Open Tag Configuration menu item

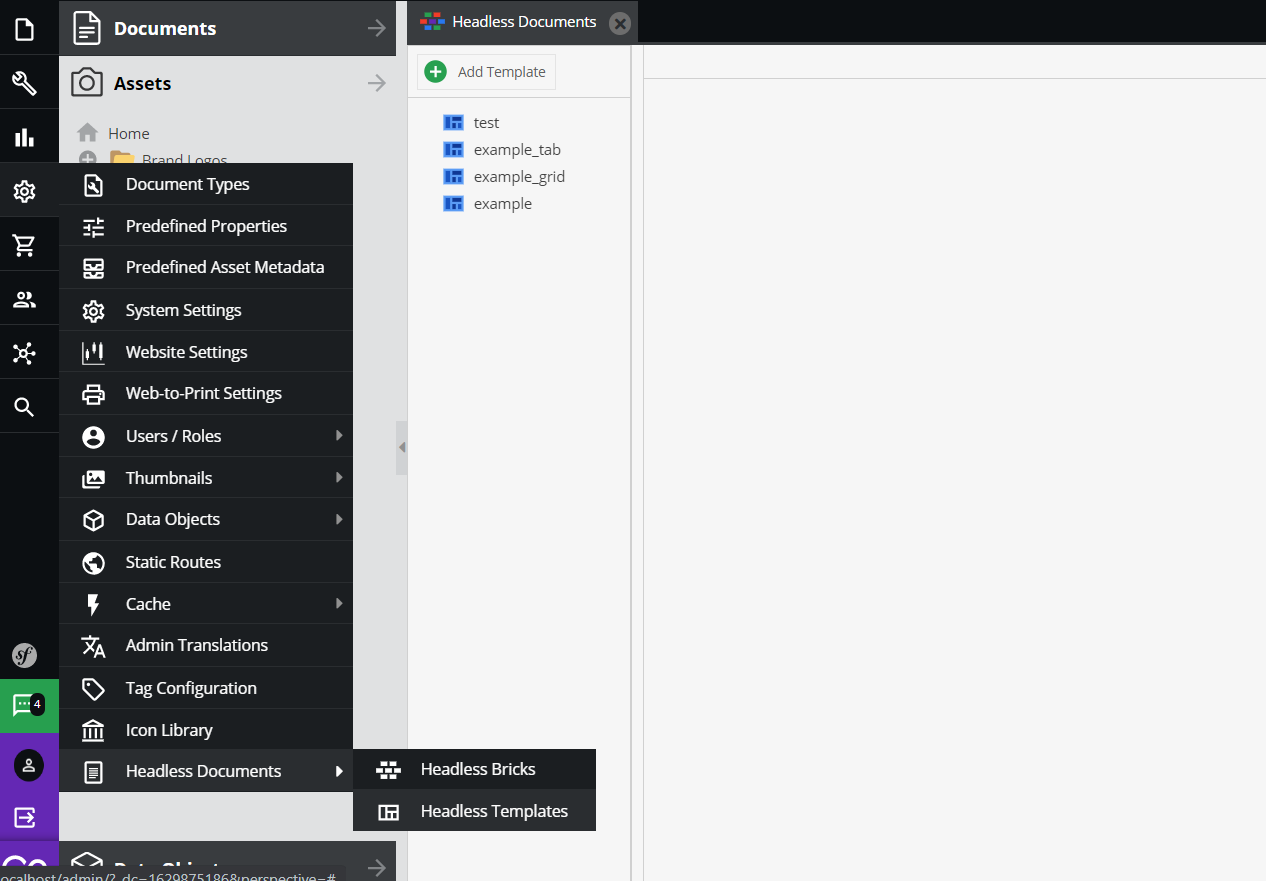coord(206,688)
